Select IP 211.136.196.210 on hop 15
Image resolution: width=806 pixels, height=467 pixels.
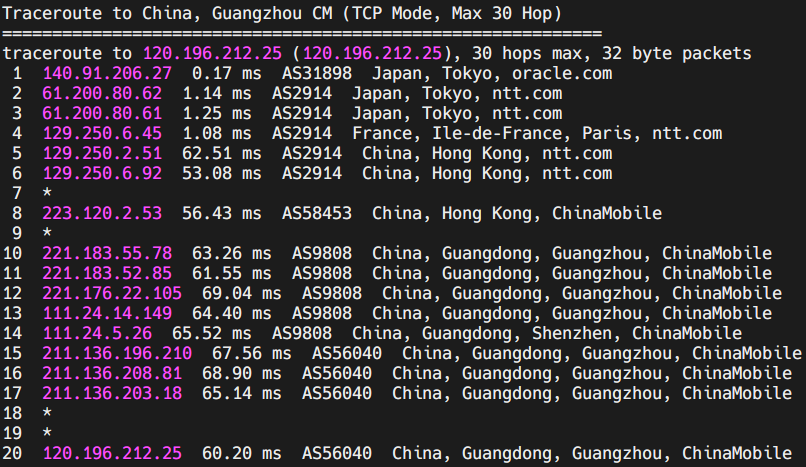pos(117,354)
